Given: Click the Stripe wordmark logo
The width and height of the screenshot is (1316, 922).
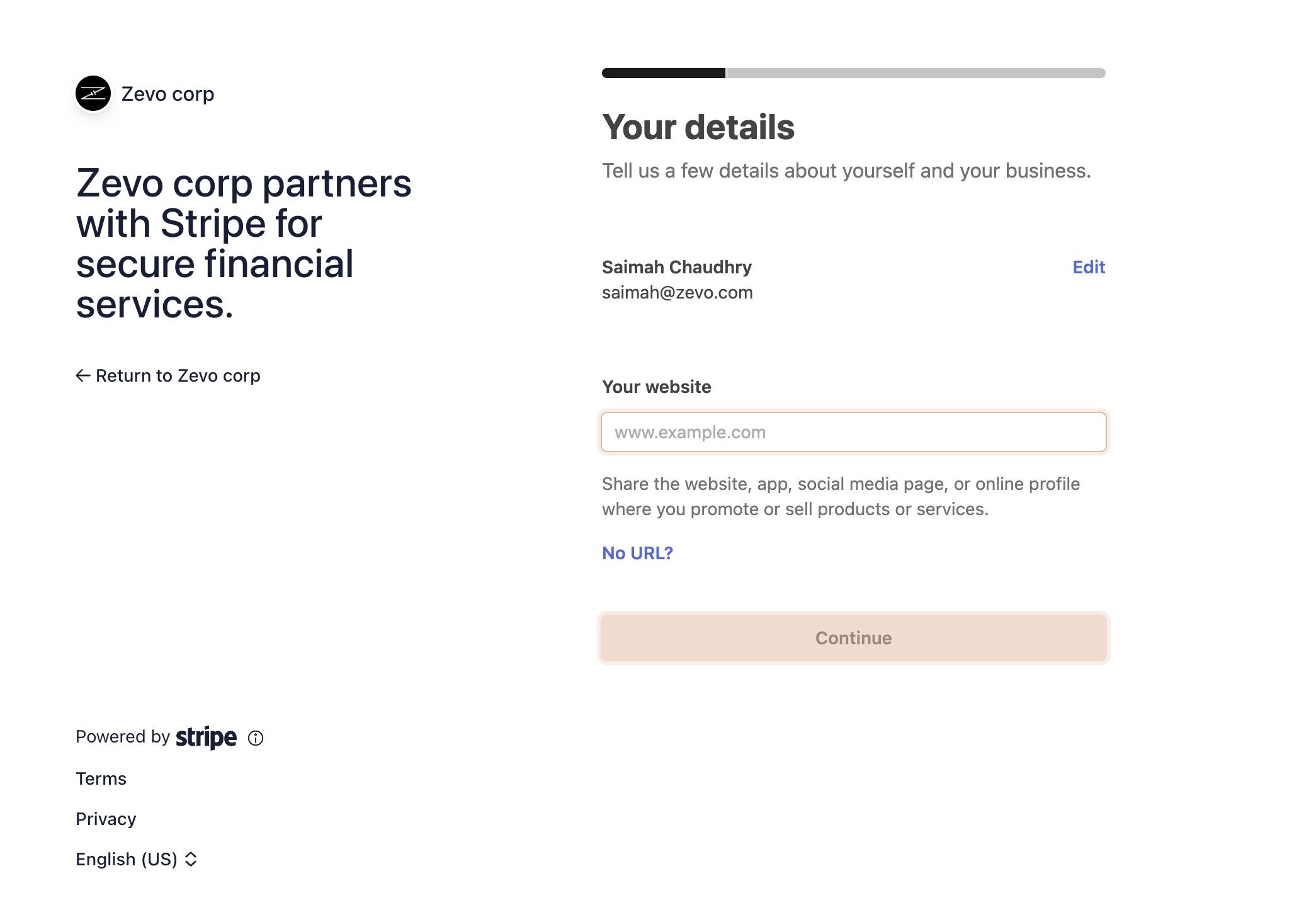Looking at the screenshot, I should coord(206,737).
